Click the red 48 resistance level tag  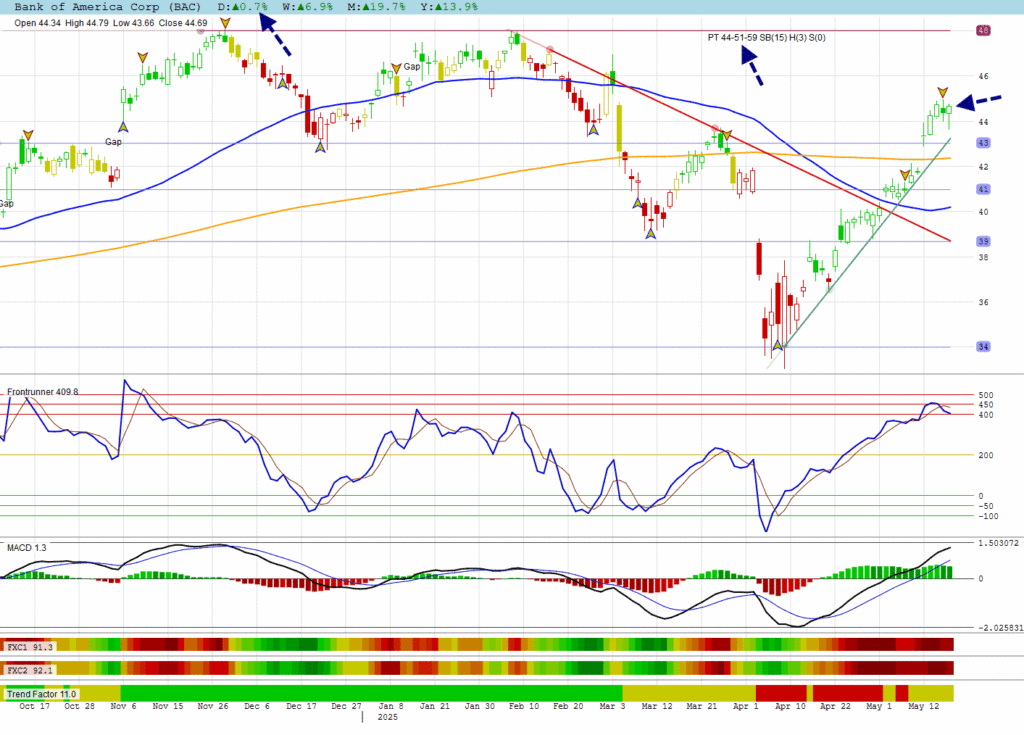(984, 30)
